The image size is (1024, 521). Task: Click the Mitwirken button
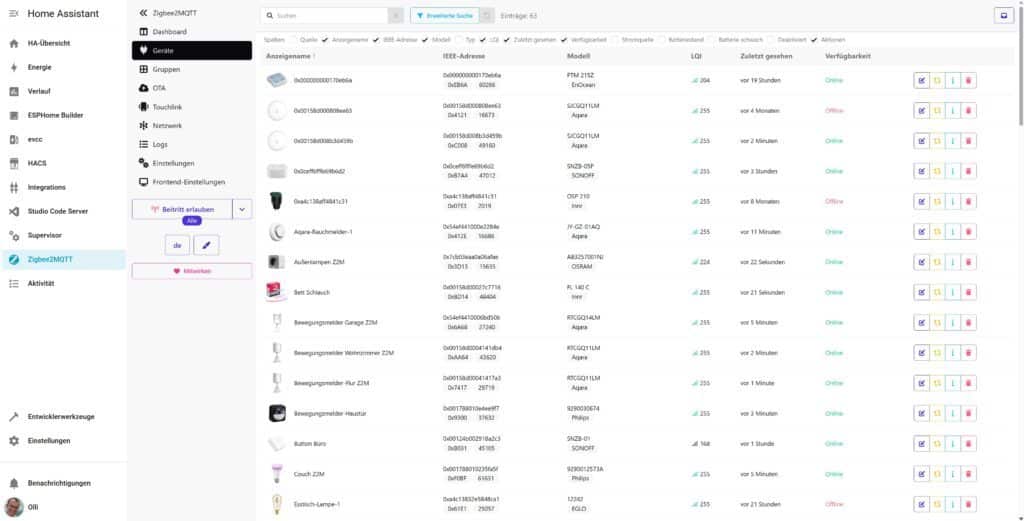[191, 271]
